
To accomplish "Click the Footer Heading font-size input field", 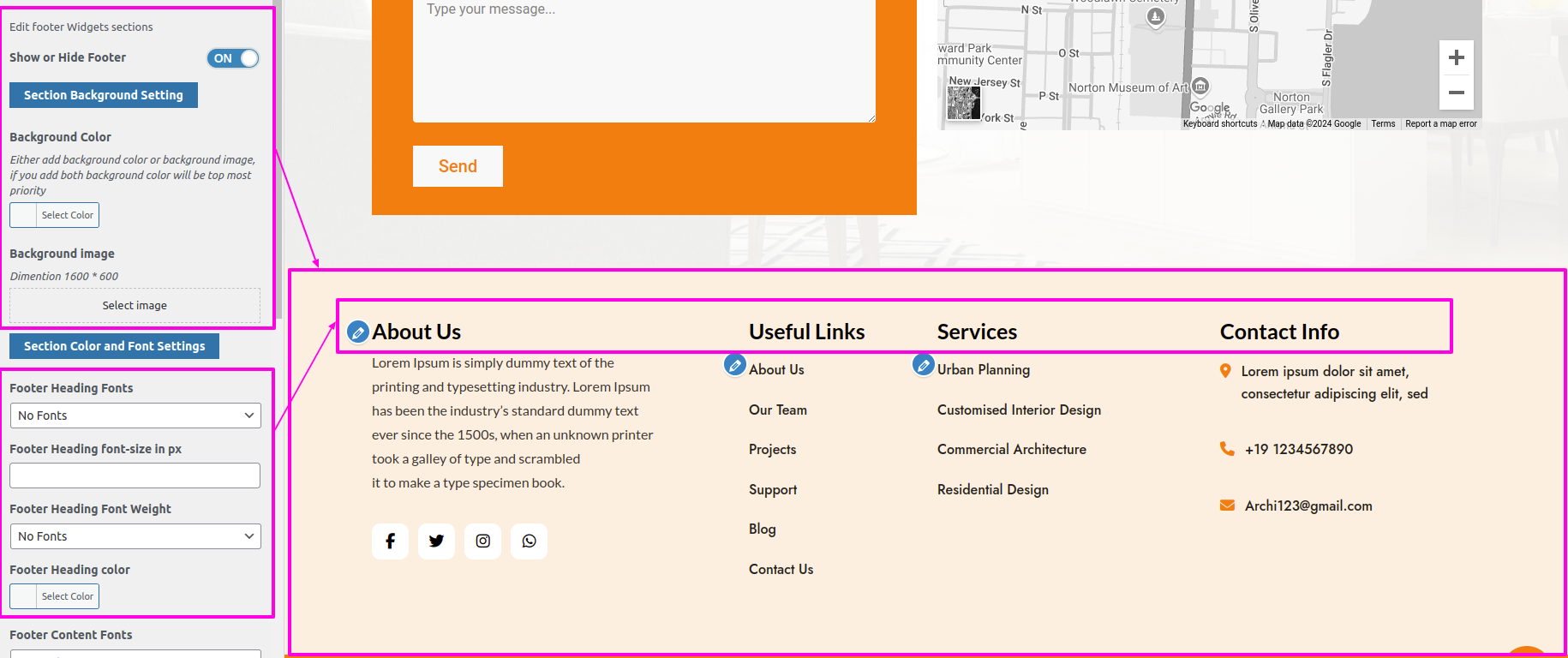I will point(135,476).
